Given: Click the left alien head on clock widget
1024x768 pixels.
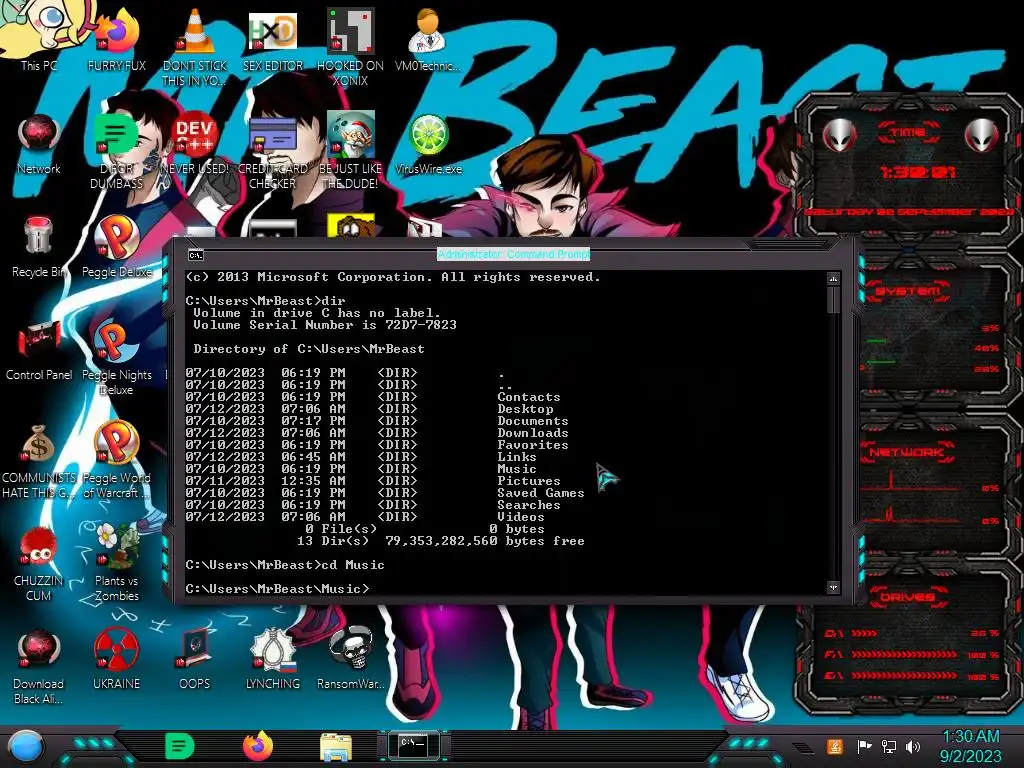Looking at the screenshot, I should [839, 135].
